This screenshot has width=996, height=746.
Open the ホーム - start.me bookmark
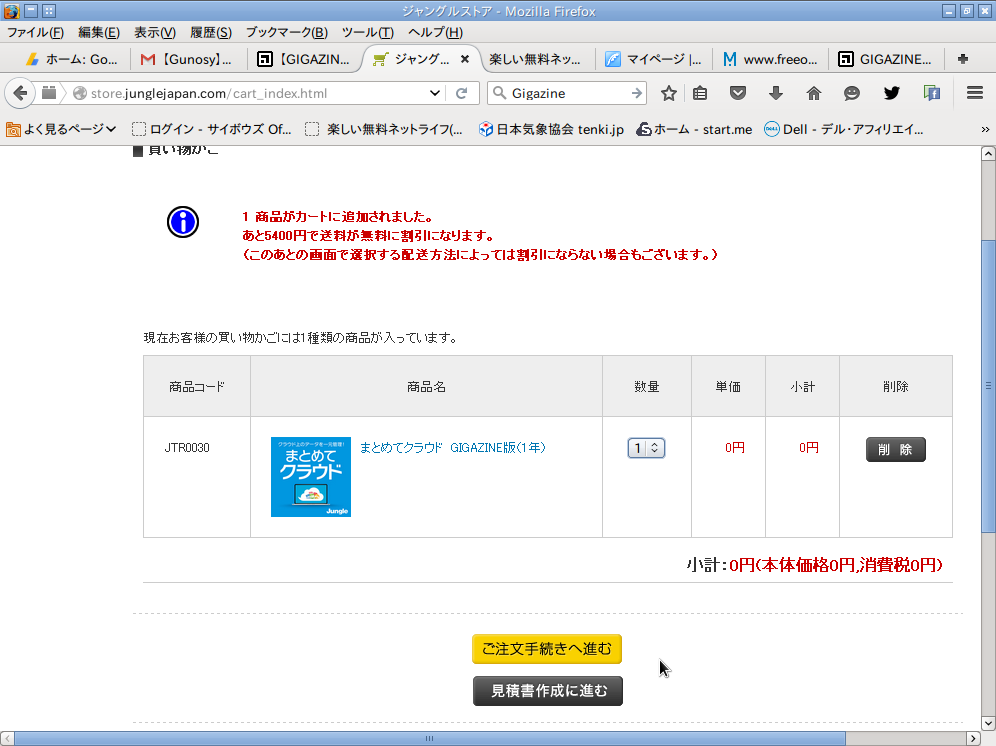(x=694, y=129)
